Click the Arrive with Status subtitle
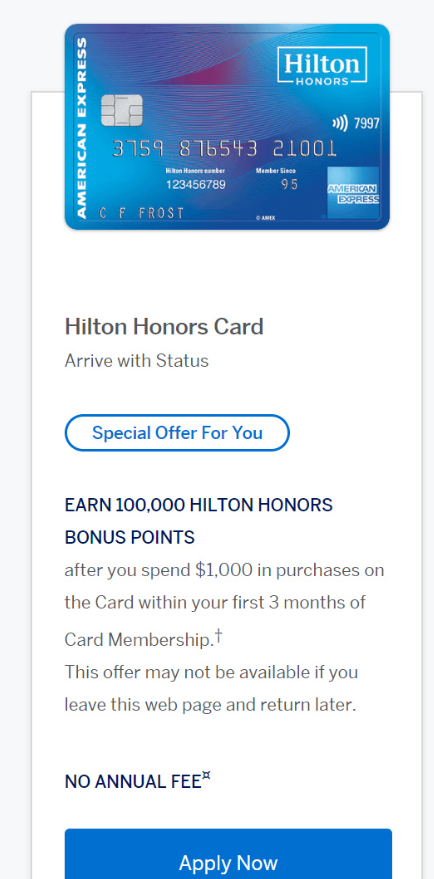The height and width of the screenshot is (879, 434). pyautogui.click(x=136, y=360)
